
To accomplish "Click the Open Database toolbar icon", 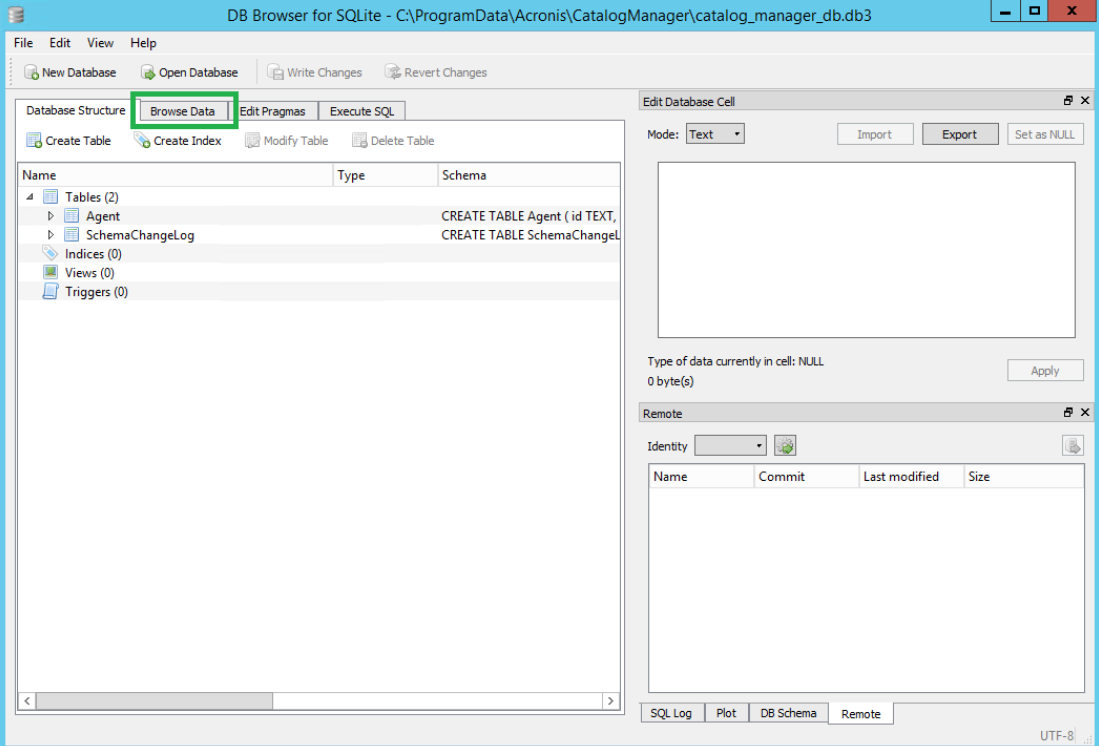I will (x=148, y=72).
